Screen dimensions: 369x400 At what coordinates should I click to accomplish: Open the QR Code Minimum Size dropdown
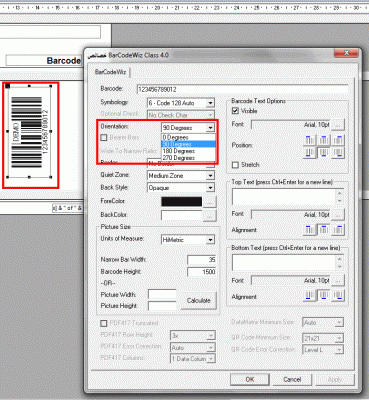coord(339,338)
